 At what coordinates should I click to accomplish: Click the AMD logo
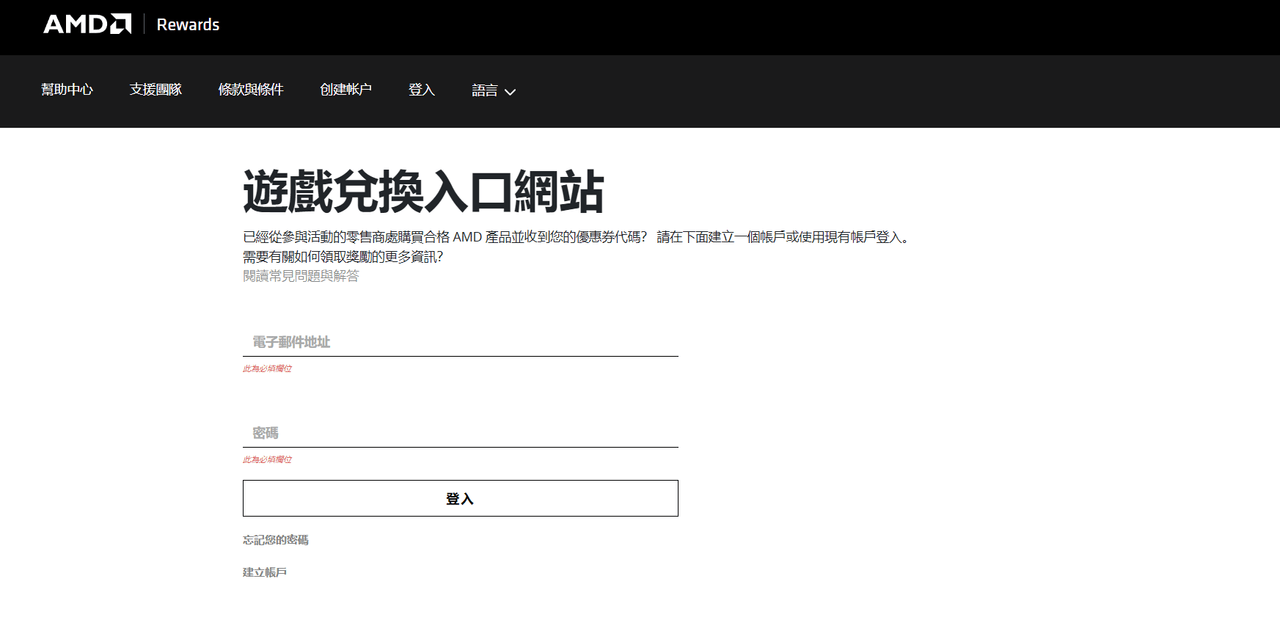87,24
